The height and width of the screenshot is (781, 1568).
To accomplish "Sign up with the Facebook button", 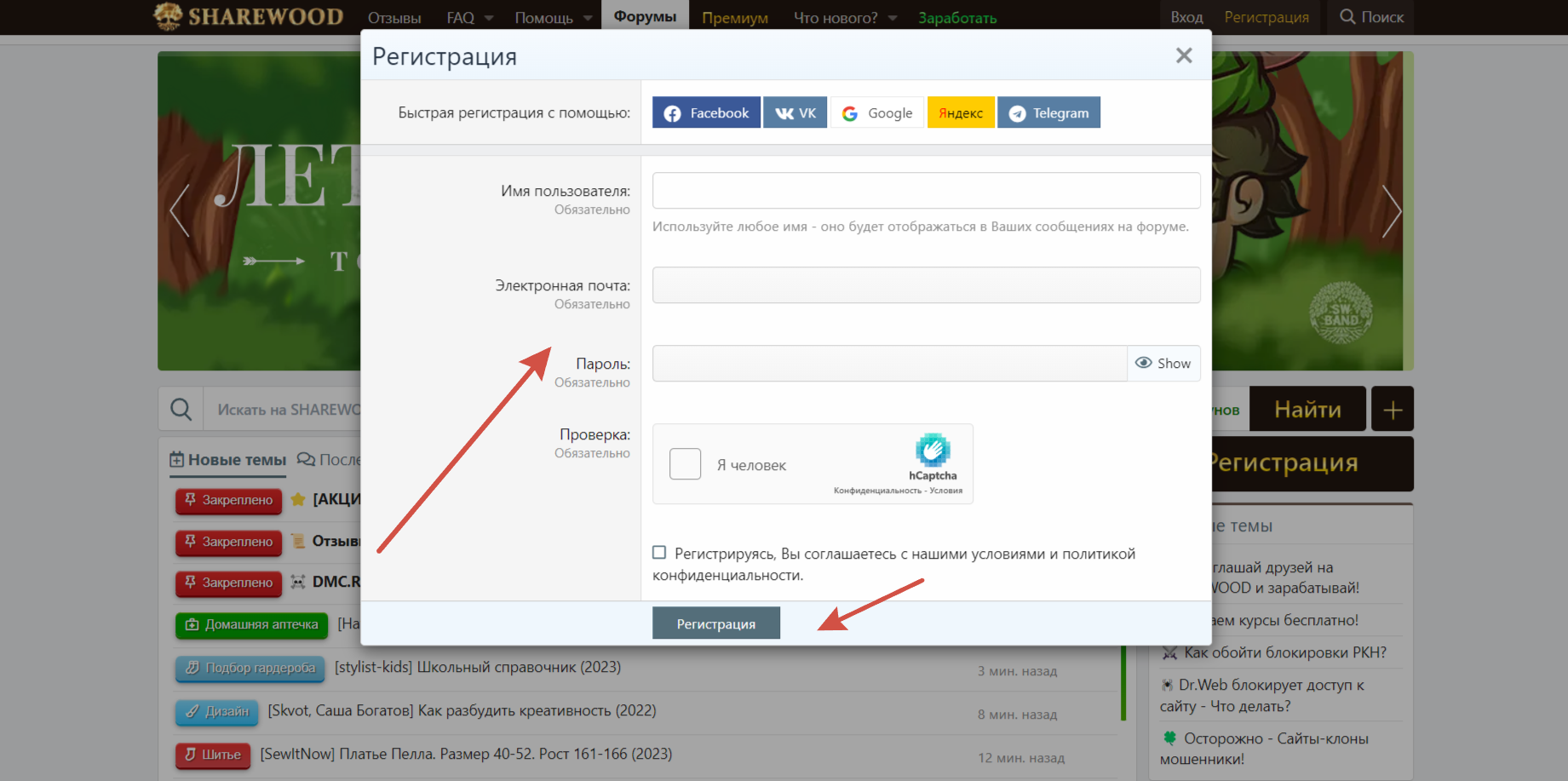I will pyautogui.click(x=706, y=112).
